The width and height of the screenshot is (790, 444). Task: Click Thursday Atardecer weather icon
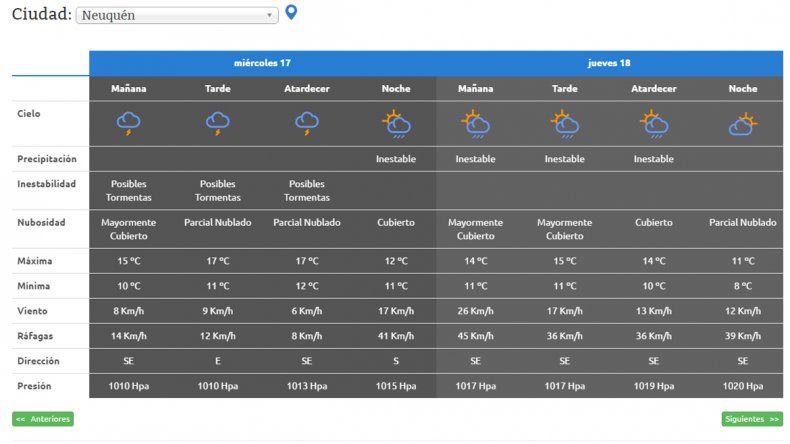pyautogui.click(x=653, y=123)
